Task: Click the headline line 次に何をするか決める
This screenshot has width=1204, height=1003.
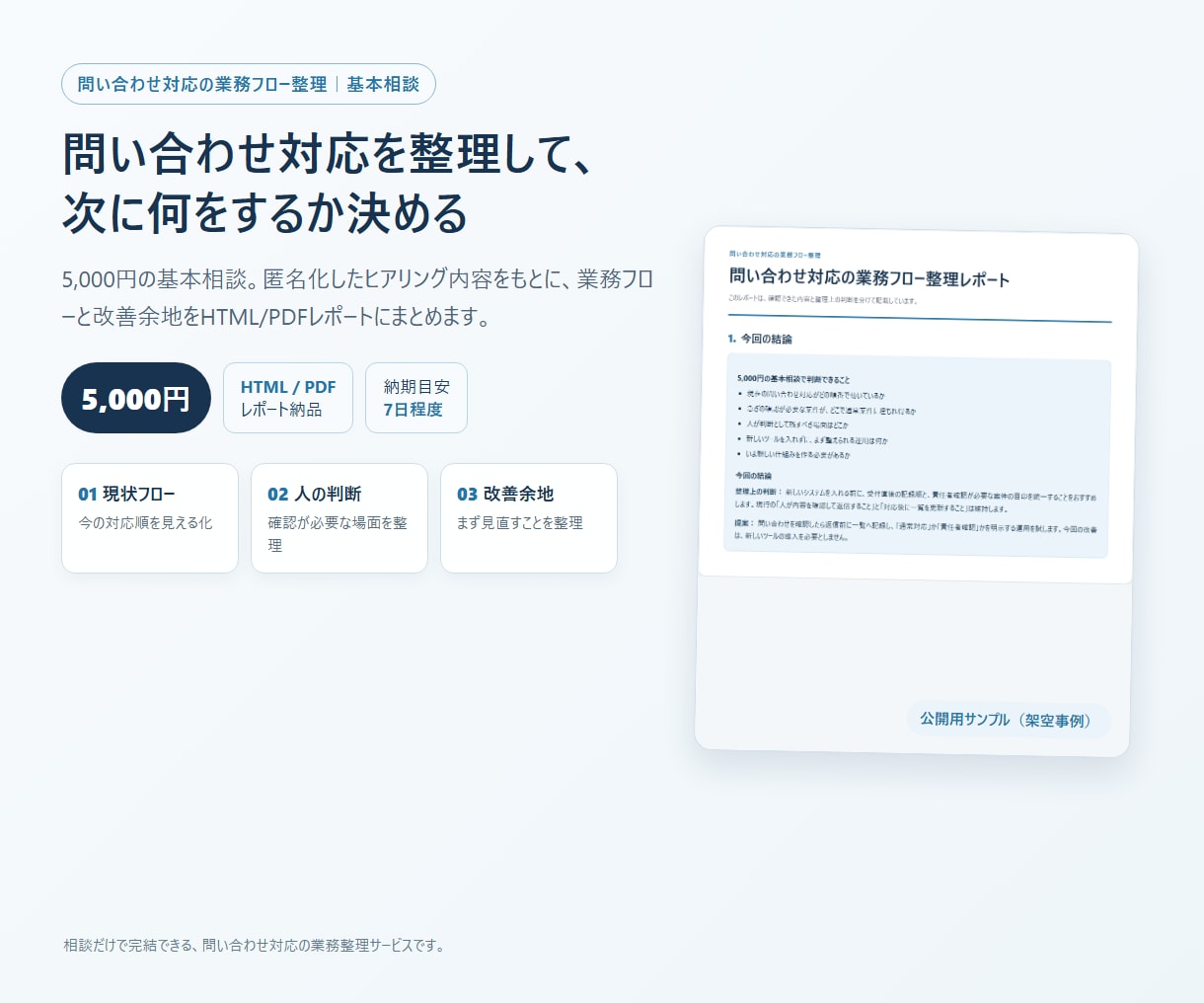Action: [x=264, y=212]
